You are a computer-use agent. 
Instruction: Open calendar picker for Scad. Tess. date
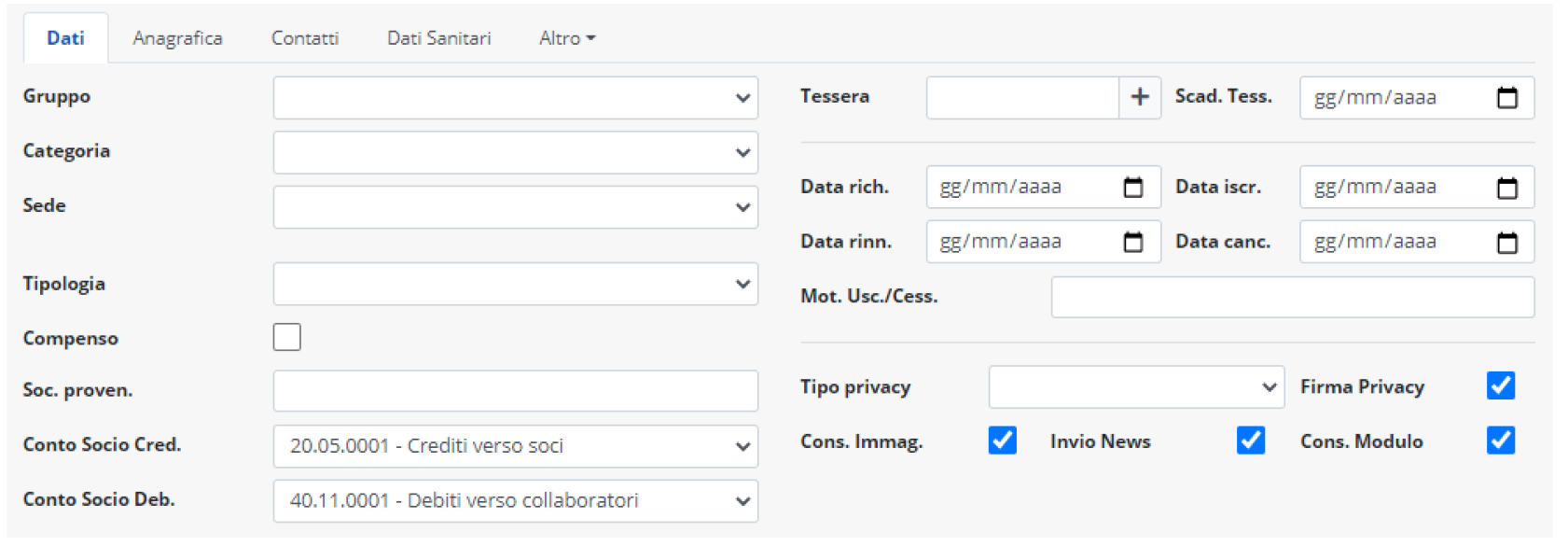(x=1506, y=97)
